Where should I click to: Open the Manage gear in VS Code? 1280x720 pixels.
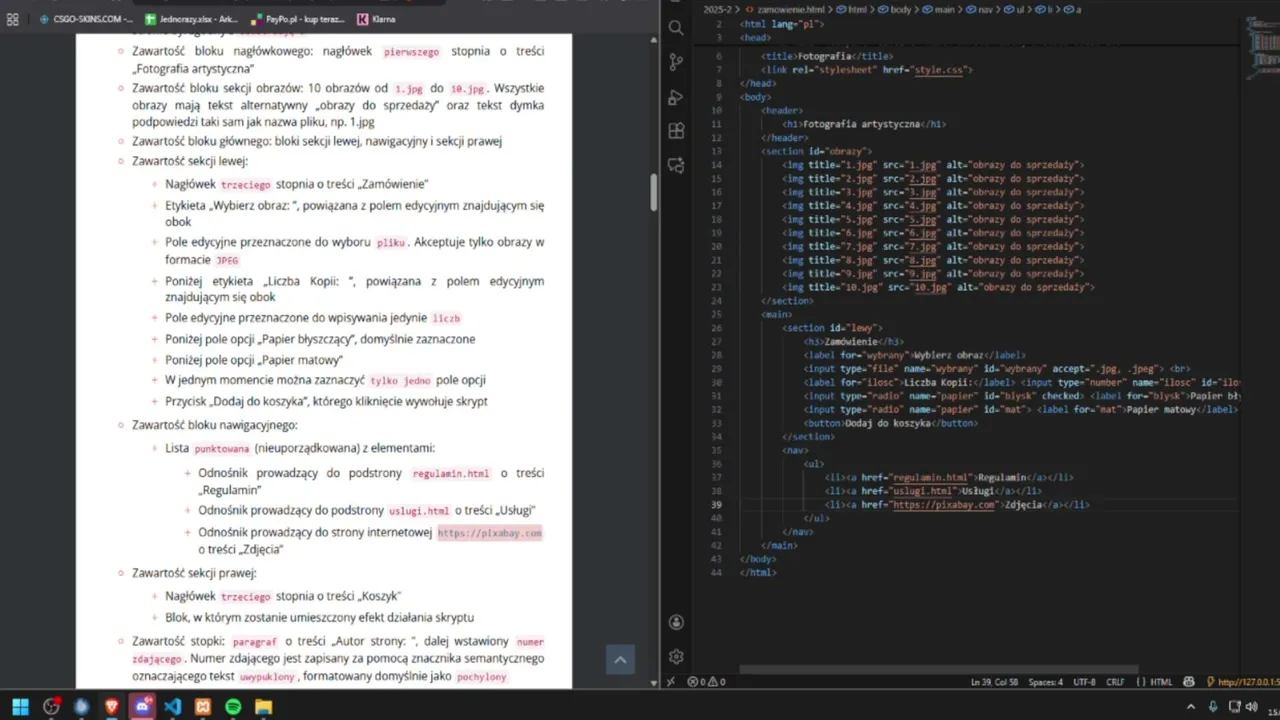tap(676, 657)
